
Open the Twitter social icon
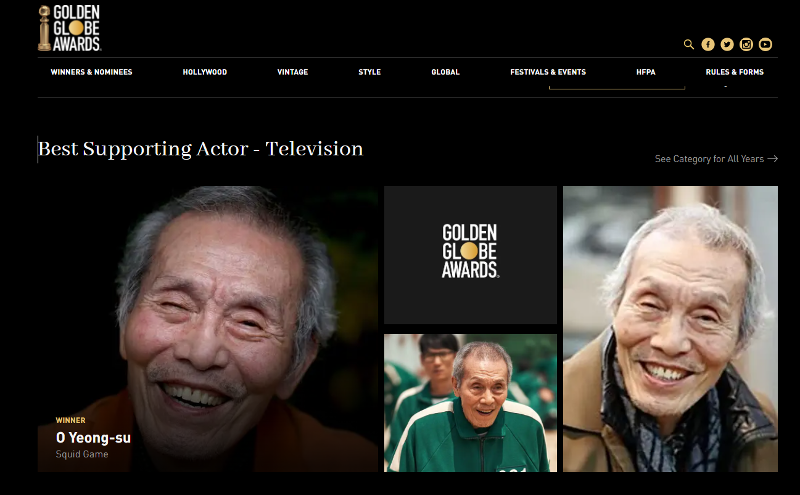pyautogui.click(x=727, y=44)
